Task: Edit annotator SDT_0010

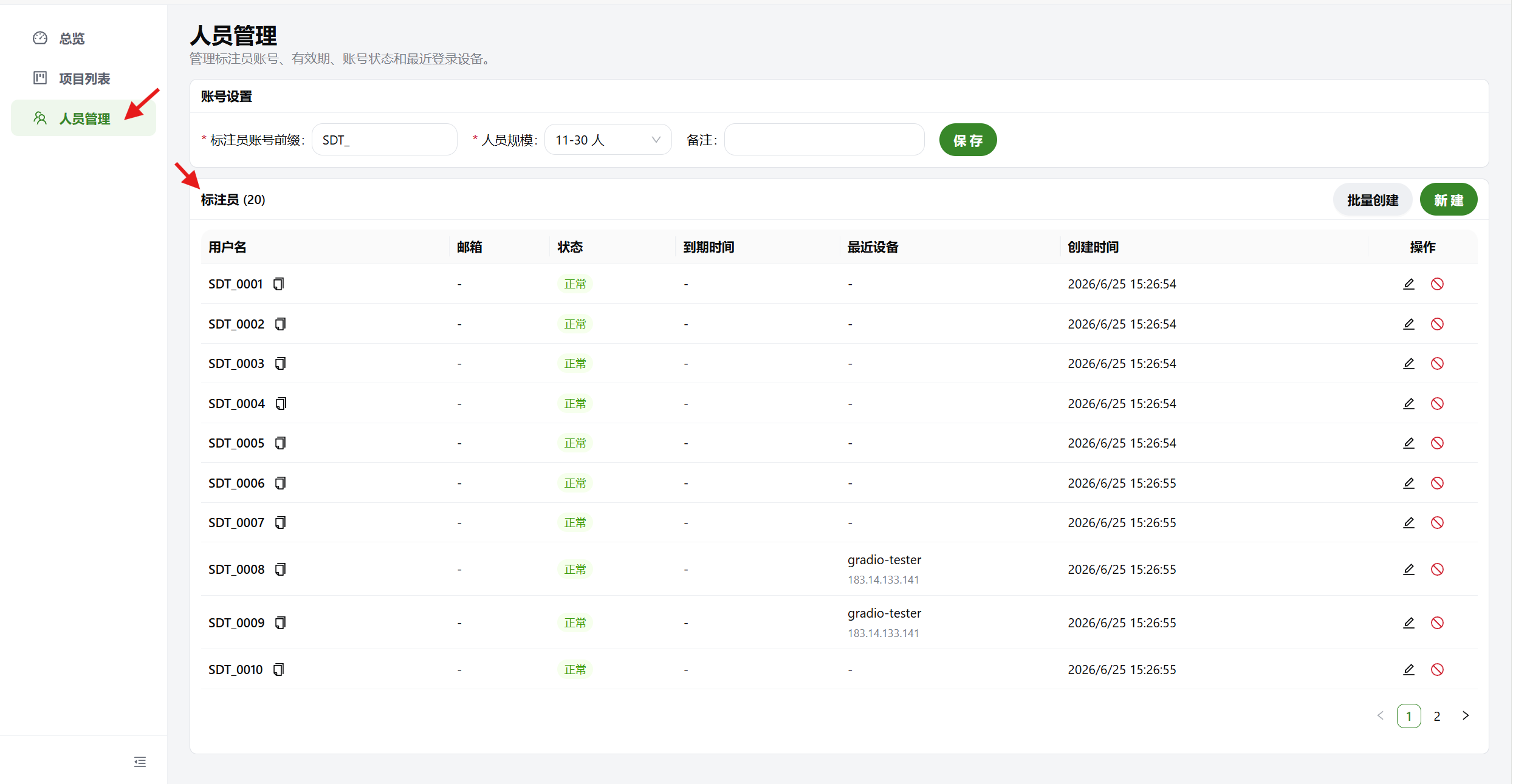Action: [x=1408, y=669]
